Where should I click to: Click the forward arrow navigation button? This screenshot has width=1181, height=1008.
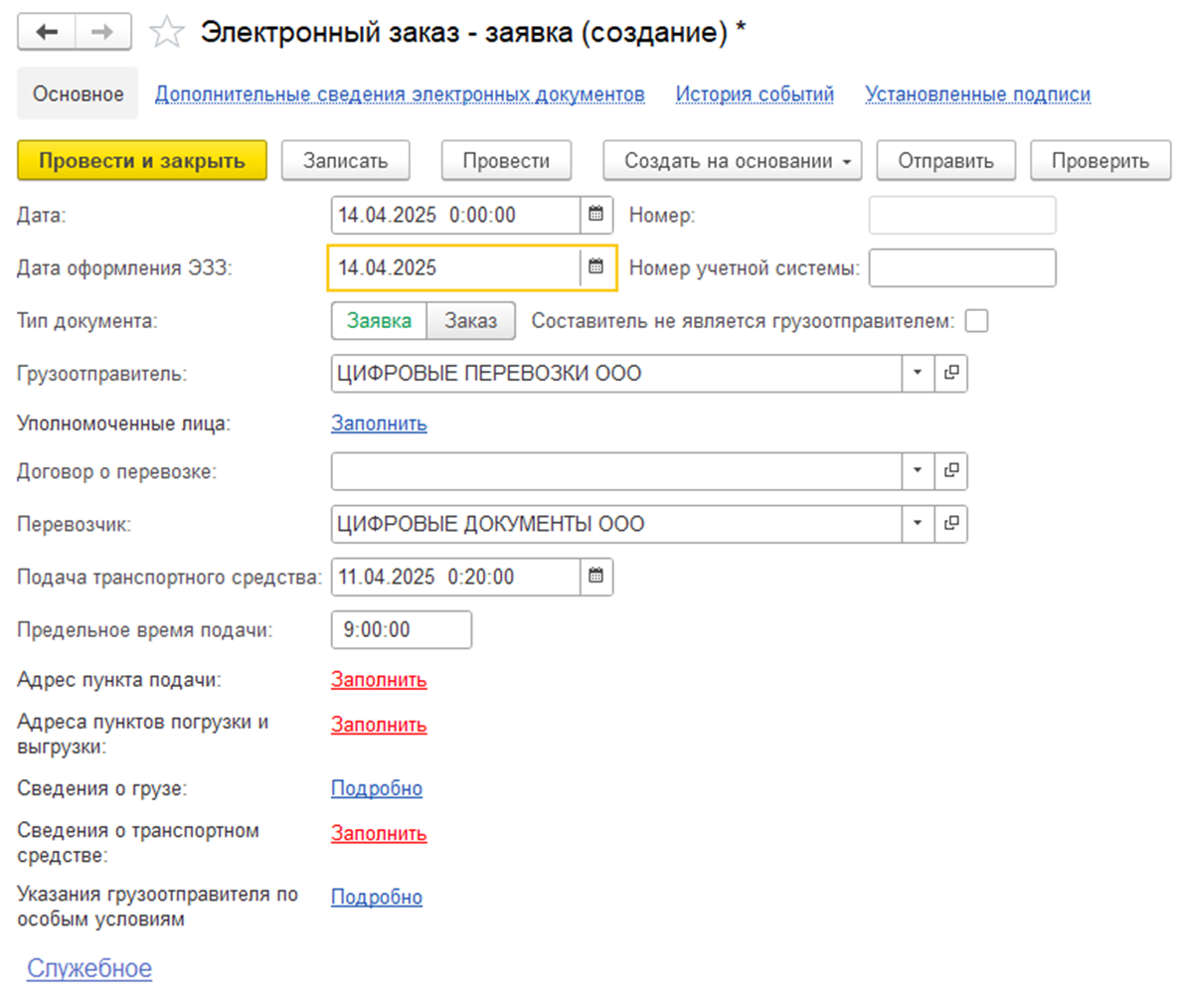(103, 33)
